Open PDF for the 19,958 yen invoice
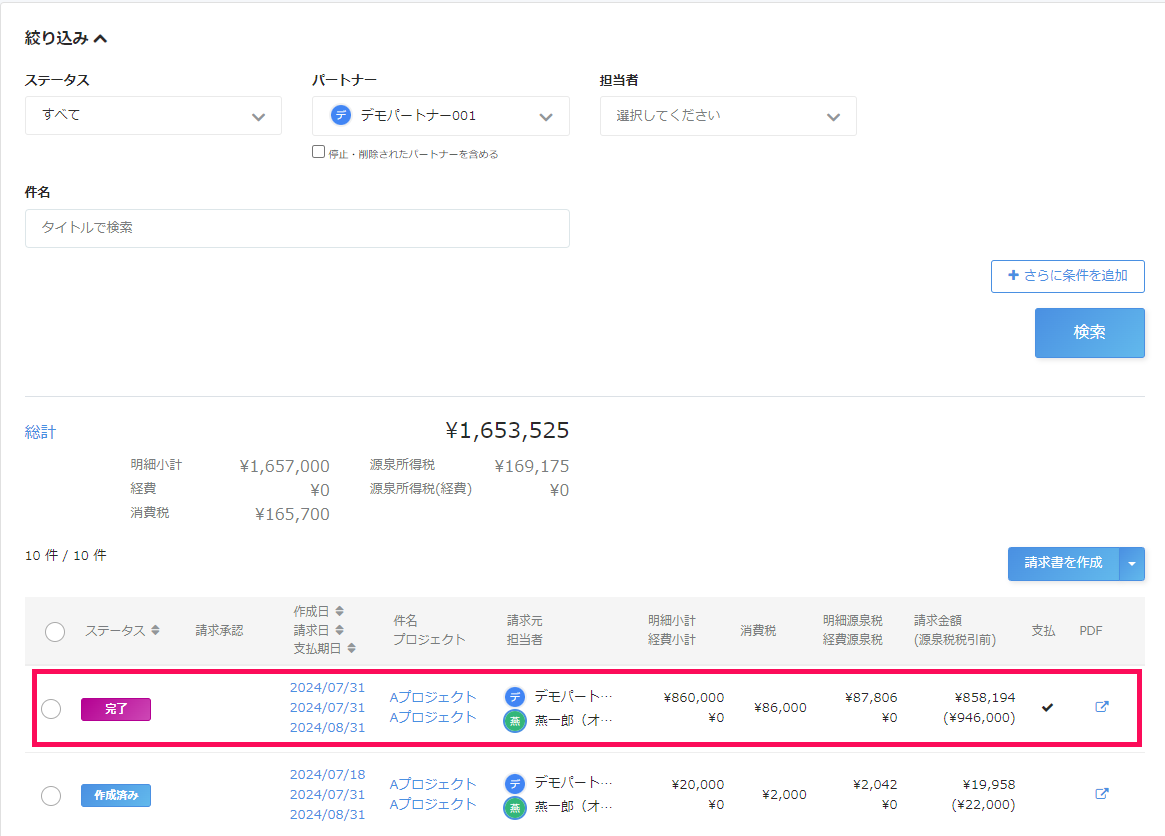The height and width of the screenshot is (836, 1165). pyautogui.click(x=1102, y=794)
